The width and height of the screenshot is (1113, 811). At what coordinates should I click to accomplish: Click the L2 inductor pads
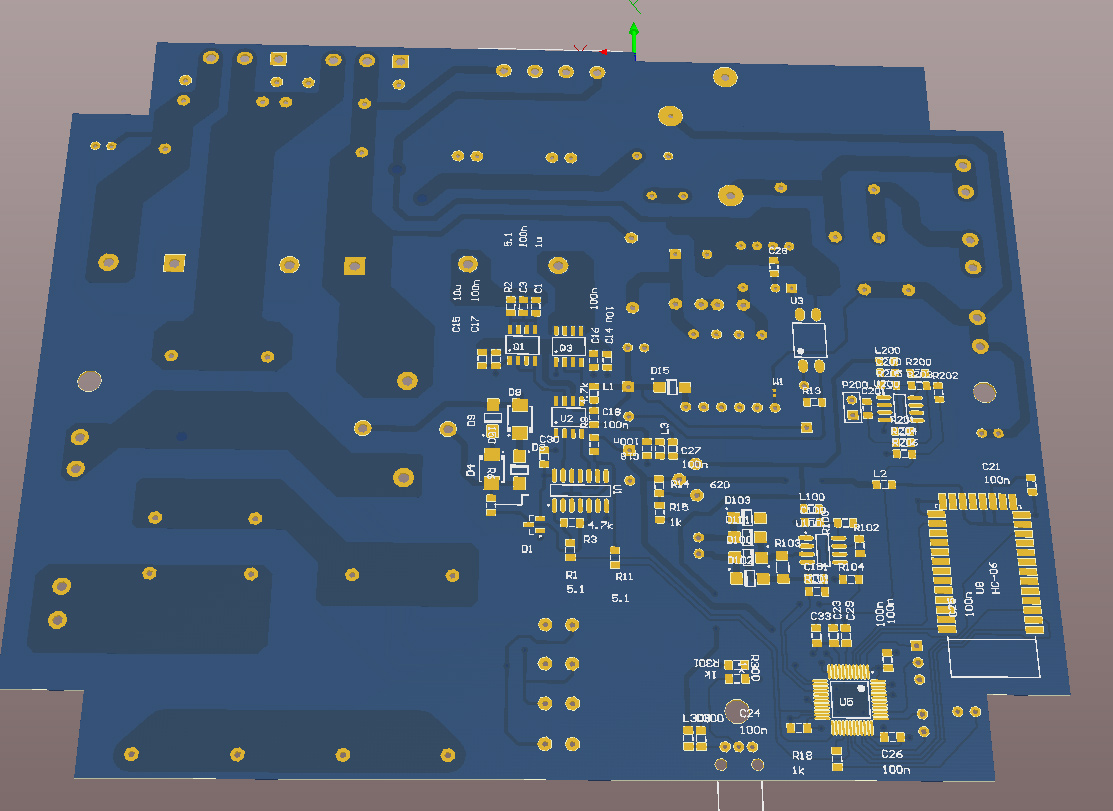click(x=882, y=485)
